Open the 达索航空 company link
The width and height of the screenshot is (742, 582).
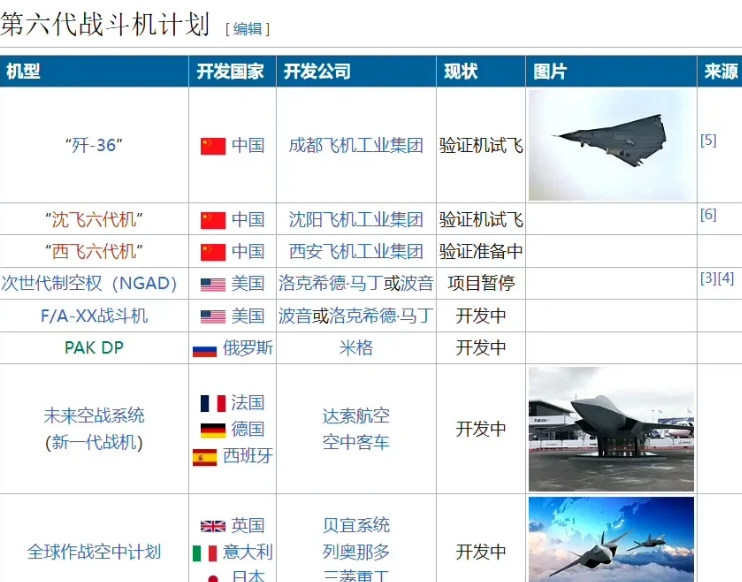point(356,416)
